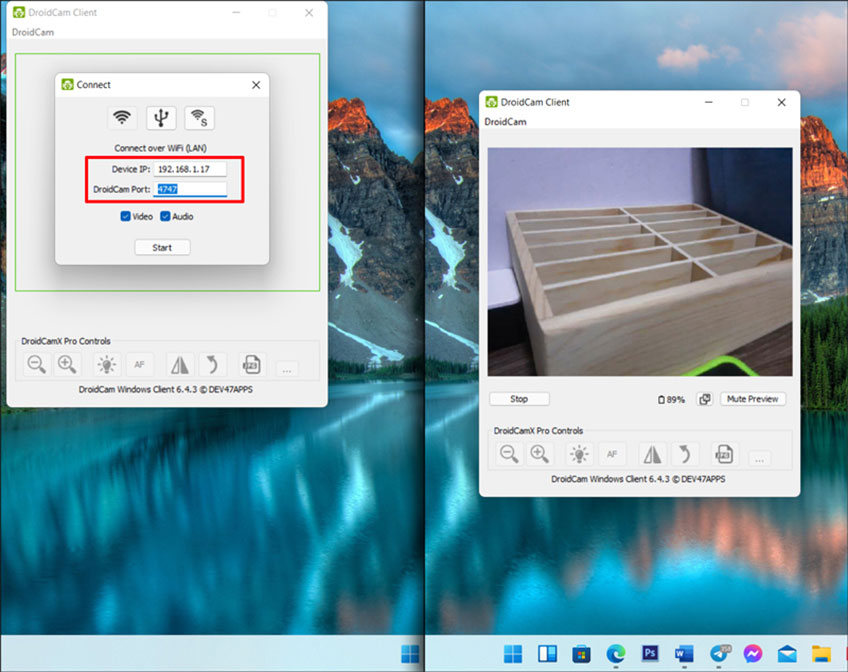
Task: Open Mail app from taskbar
Action: (x=787, y=654)
